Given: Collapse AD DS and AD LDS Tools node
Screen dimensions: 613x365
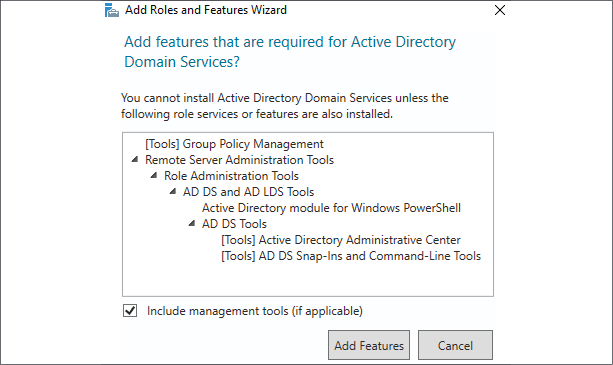Looking at the screenshot, I should click(x=172, y=191).
